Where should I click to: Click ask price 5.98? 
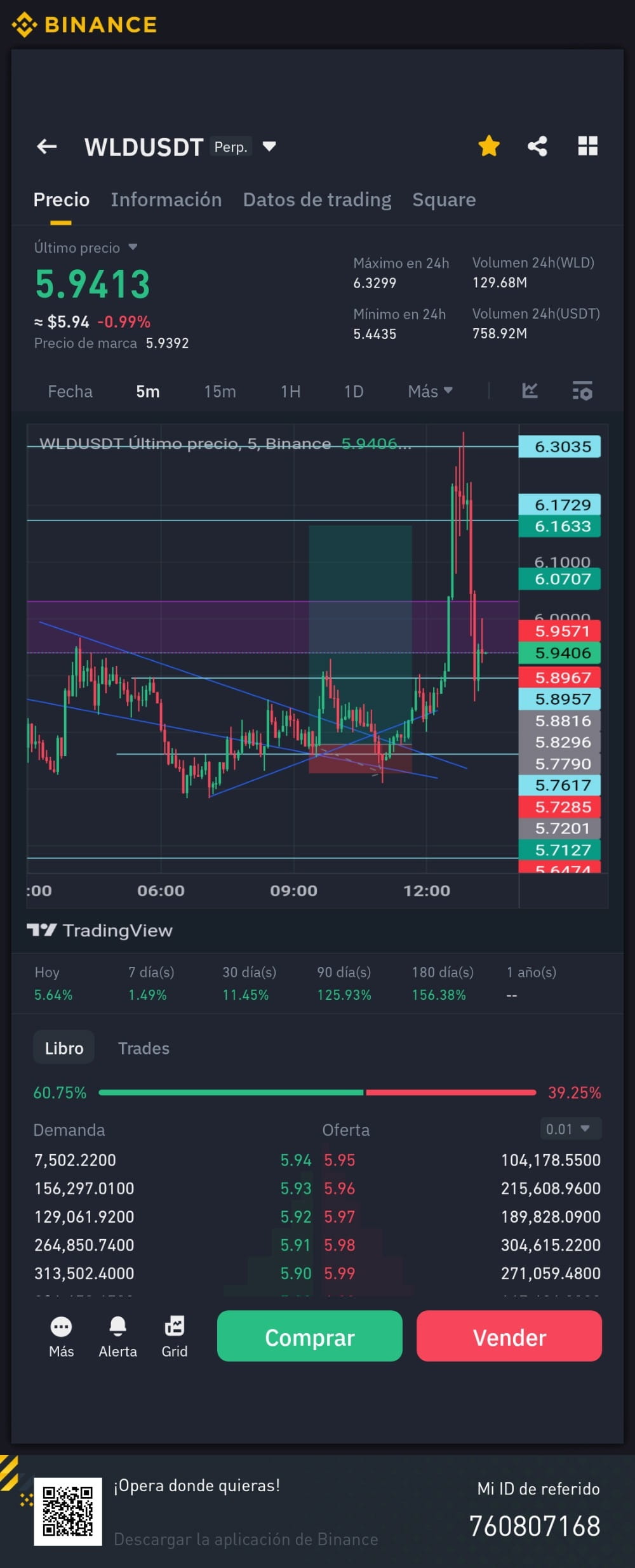[x=340, y=1245]
